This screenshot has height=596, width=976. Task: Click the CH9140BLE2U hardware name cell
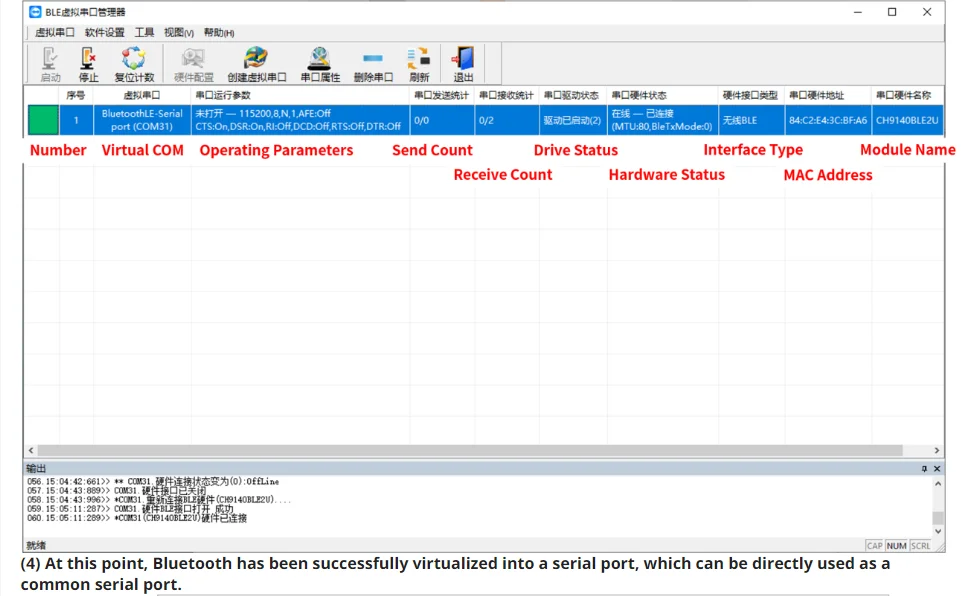(908, 120)
